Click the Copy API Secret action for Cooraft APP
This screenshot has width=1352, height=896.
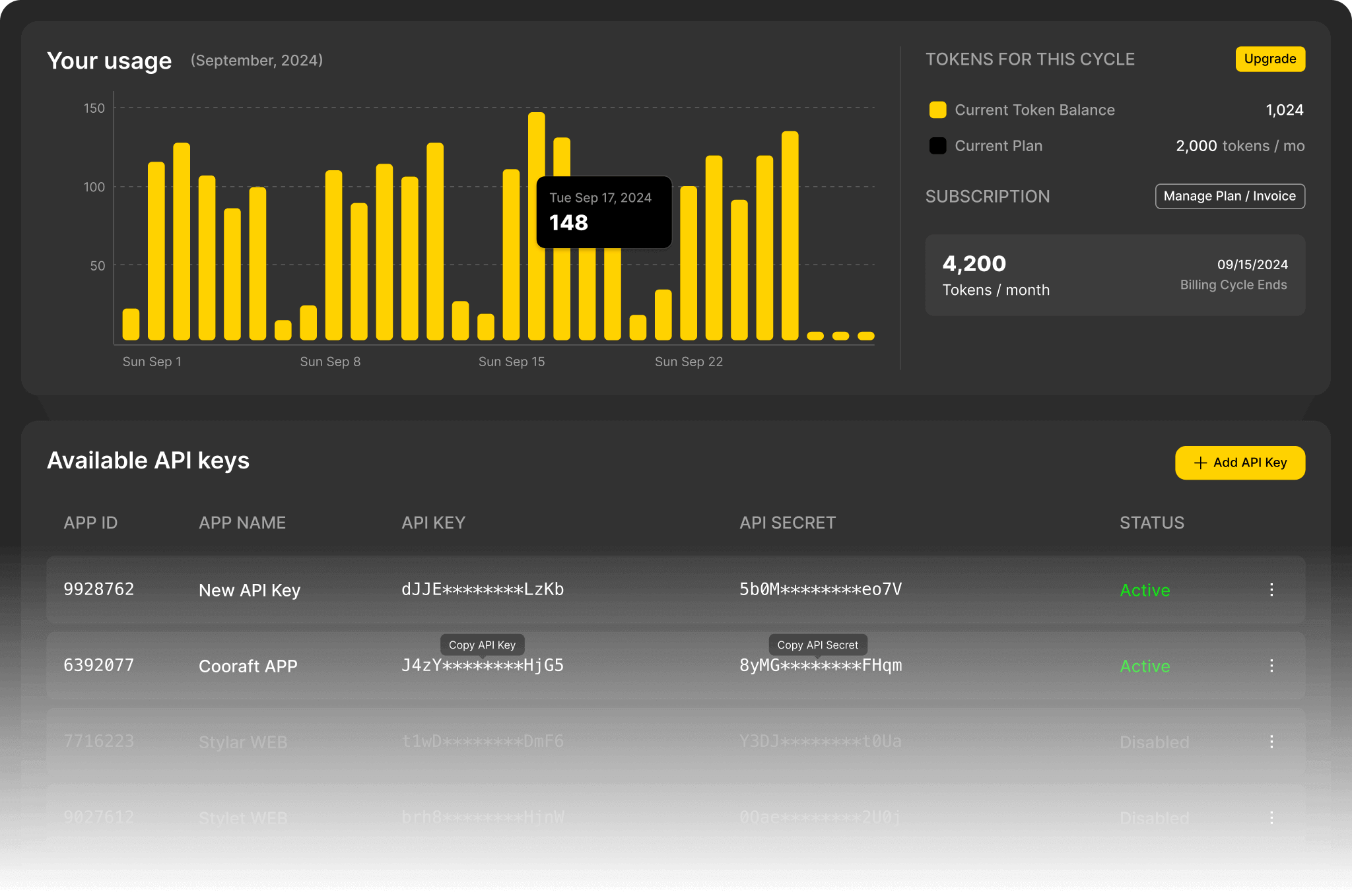(817, 645)
